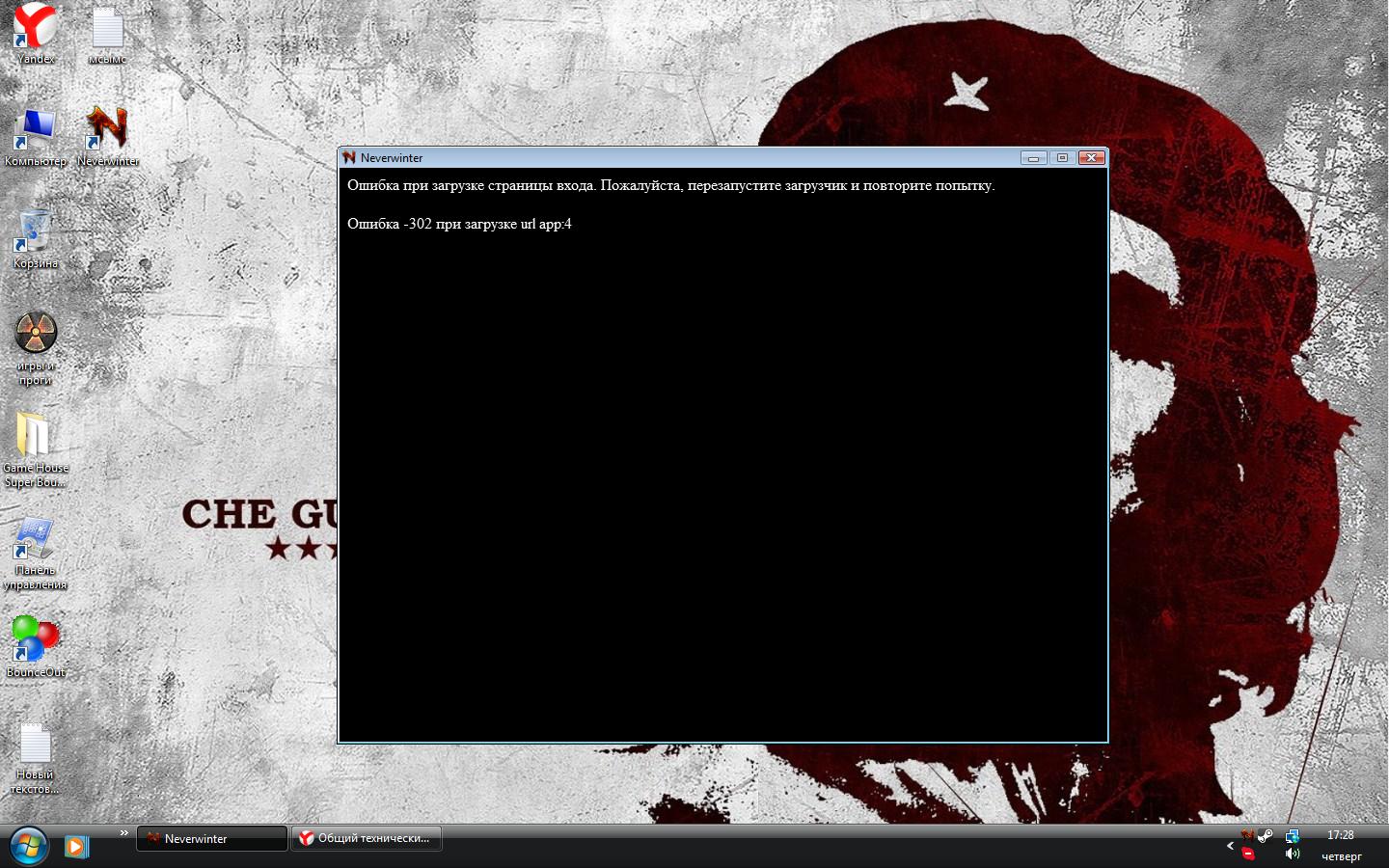Open the Yandex browser desktop shortcut
Screen dimensions: 1389x868
(36, 34)
